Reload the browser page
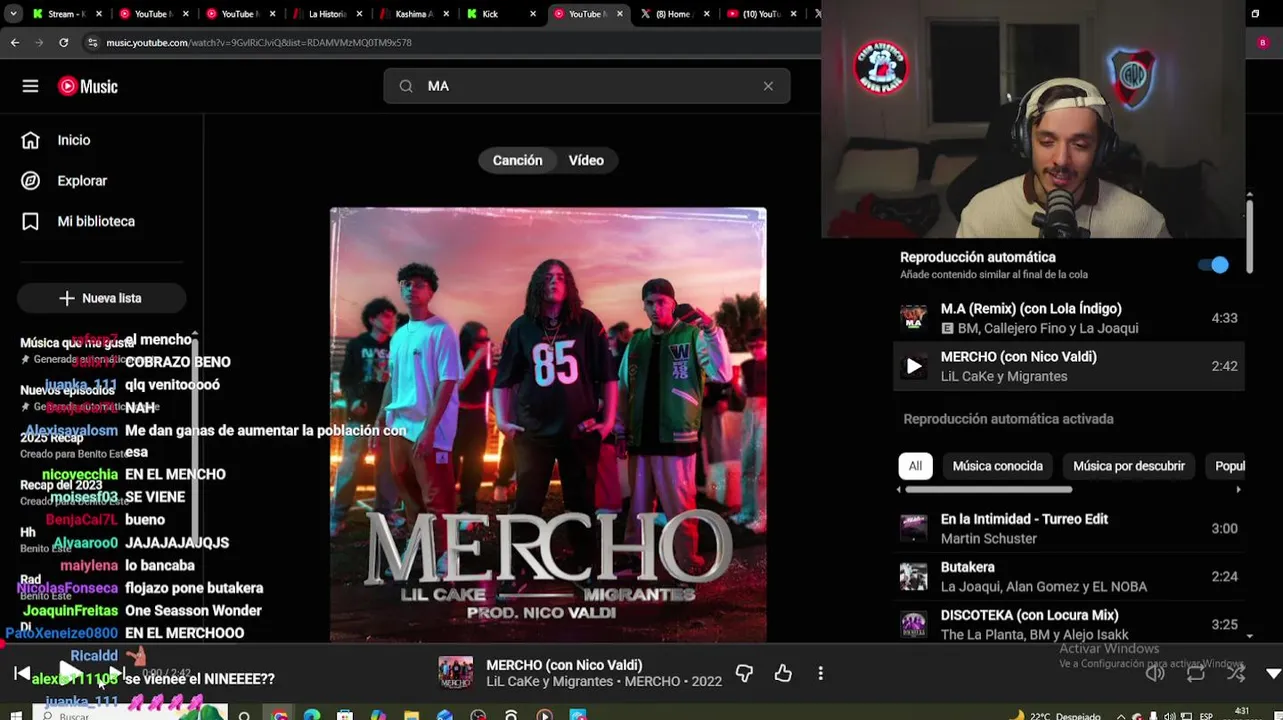Screen dimensions: 1283x720 (63, 43)
